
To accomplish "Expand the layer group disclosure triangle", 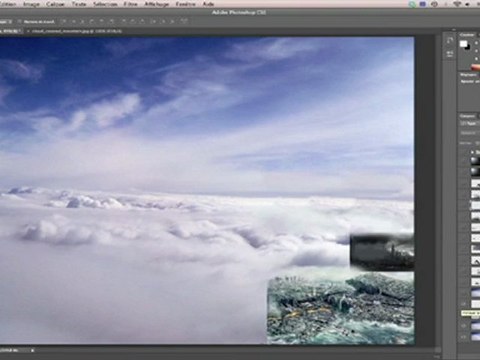I will (x=473, y=152).
